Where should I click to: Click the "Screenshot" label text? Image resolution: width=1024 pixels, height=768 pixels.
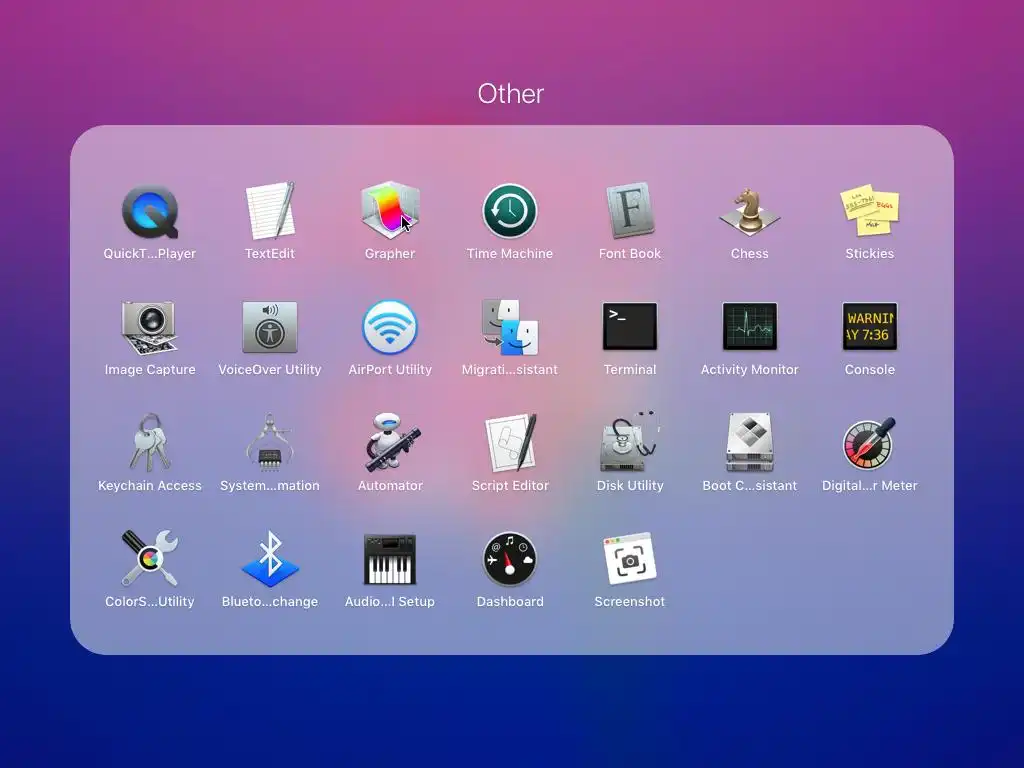click(x=630, y=601)
